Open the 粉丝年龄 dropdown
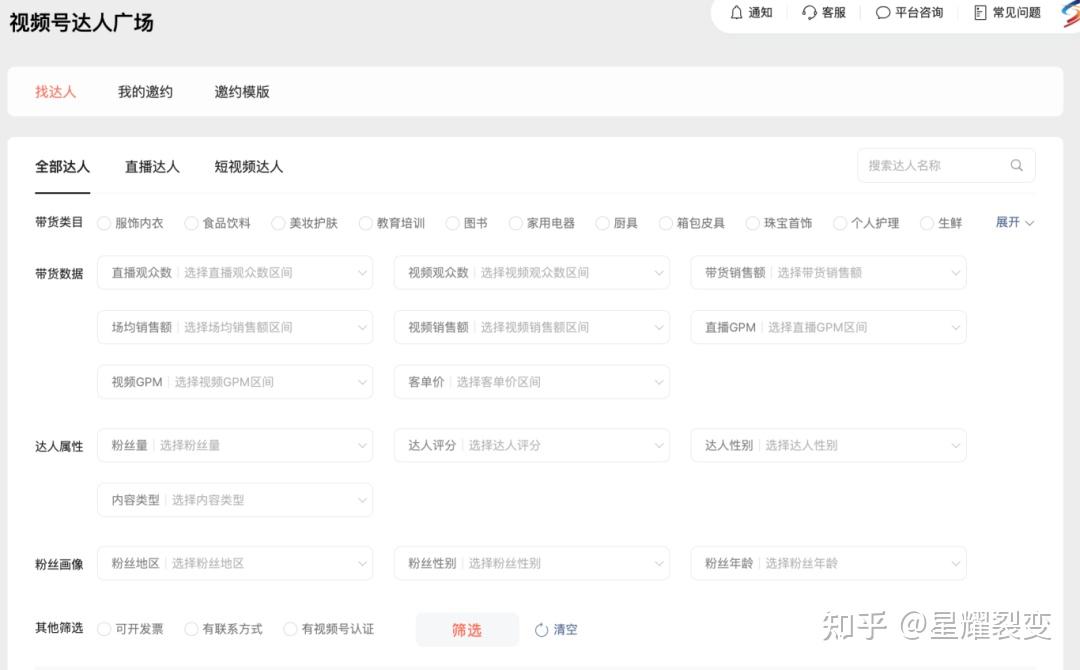Viewport: 1080px width, 670px height. point(828,563)
